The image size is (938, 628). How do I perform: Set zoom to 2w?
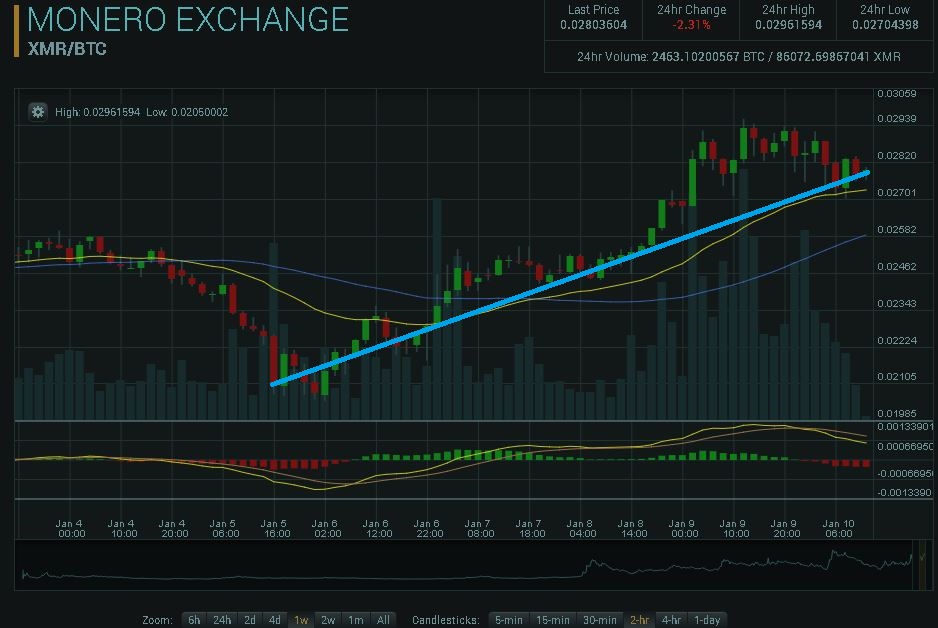(x=328, y=620)
